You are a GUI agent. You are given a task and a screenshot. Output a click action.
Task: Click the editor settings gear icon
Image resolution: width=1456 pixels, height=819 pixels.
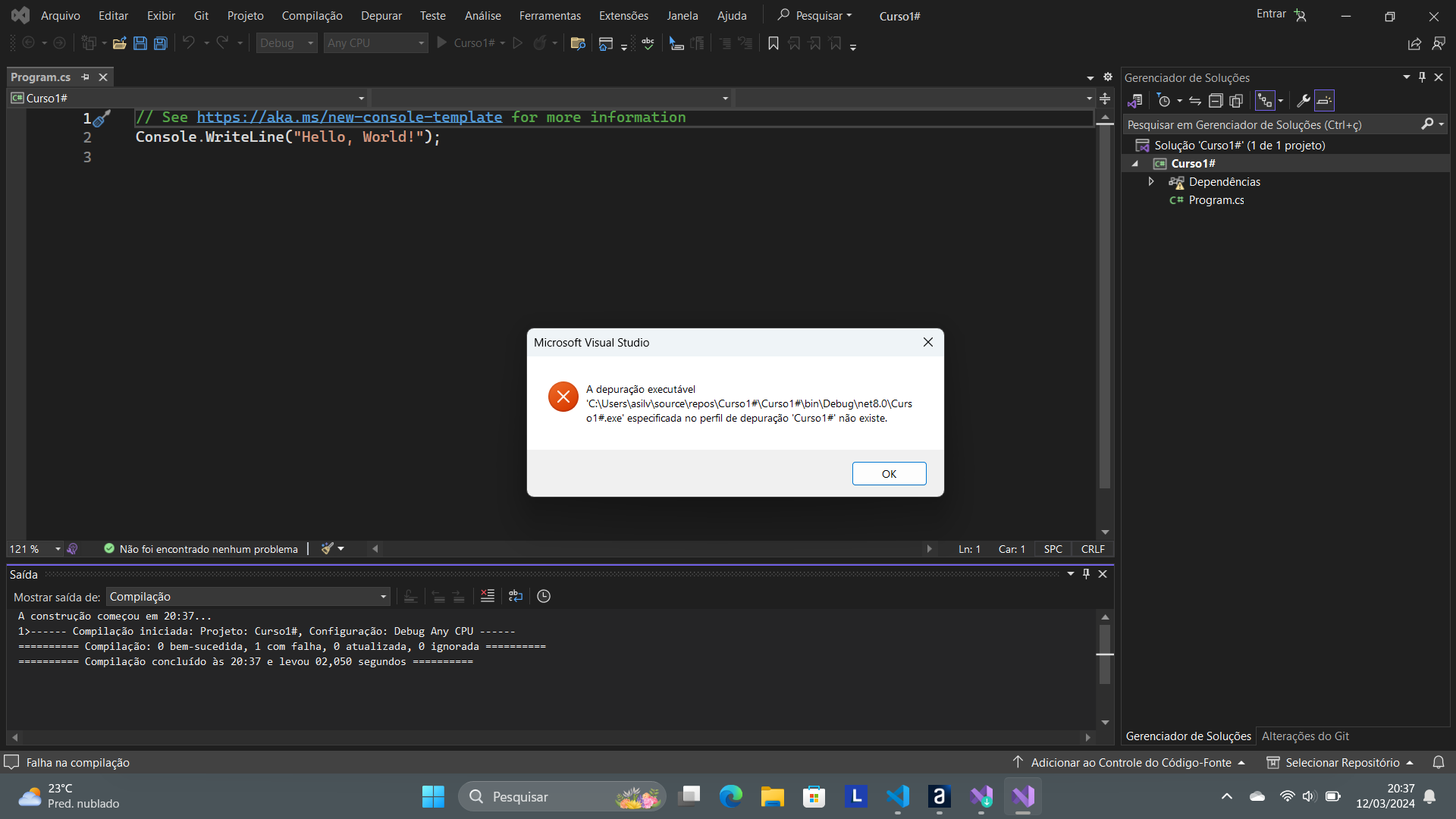(1107, 77)
